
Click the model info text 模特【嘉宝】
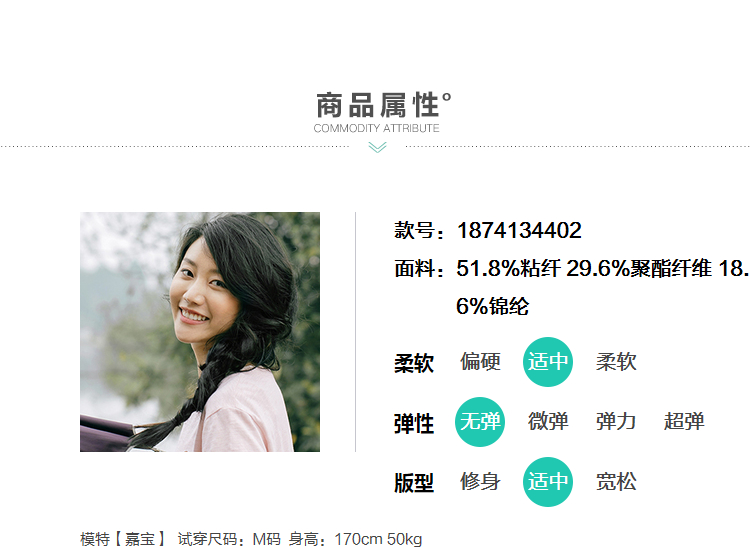tap(122, 539)
